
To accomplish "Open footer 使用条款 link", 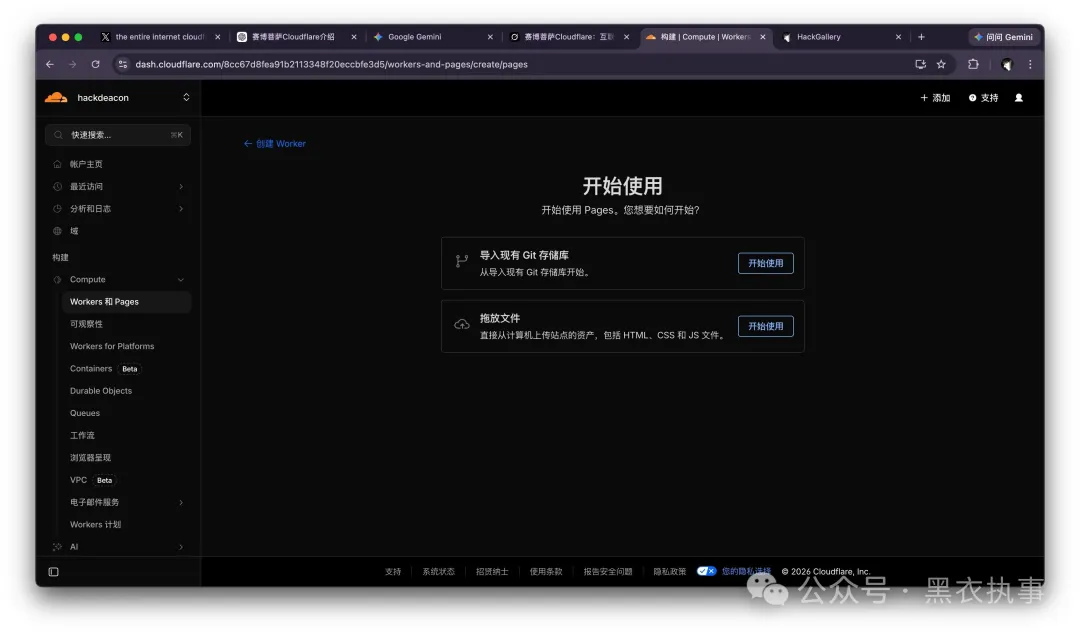I will pos(546,571).
